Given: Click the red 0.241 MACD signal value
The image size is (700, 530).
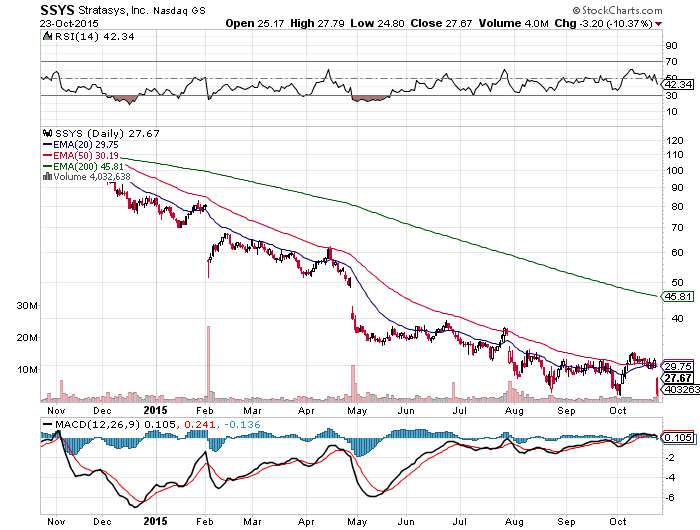Looking at the screenshot, I should (x=200, y=424).
